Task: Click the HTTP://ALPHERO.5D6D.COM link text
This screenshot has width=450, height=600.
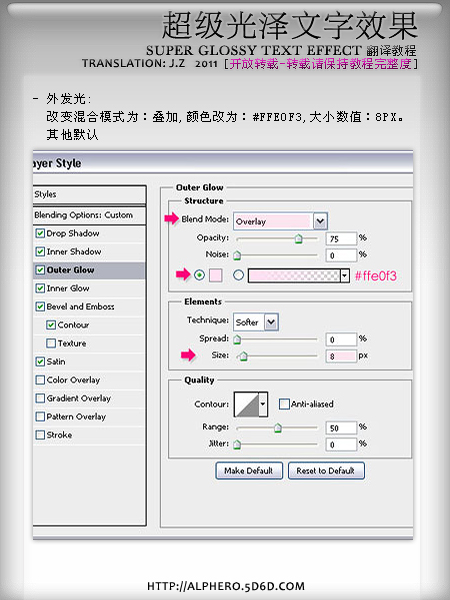Action: click(x=226, y=586)
